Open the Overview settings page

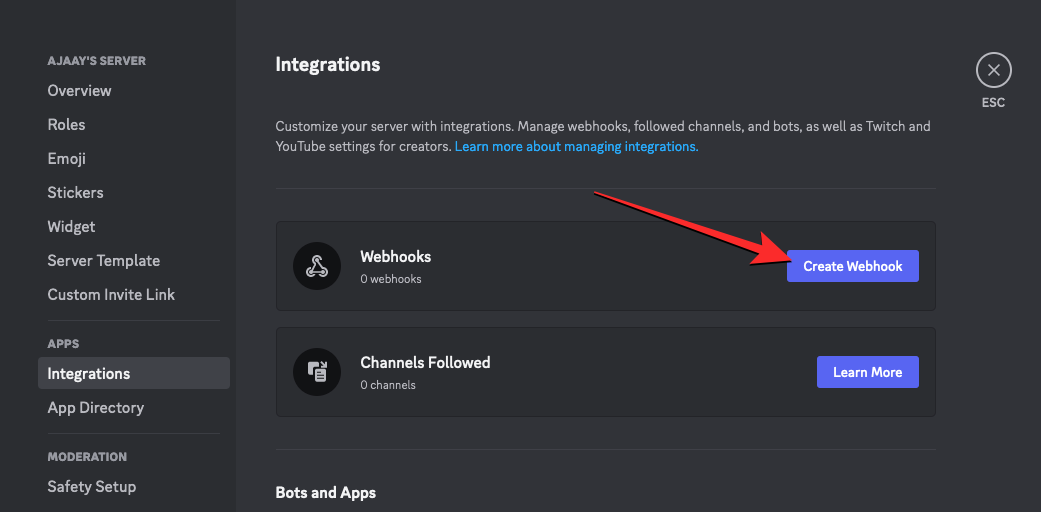[x=79, y=90]
